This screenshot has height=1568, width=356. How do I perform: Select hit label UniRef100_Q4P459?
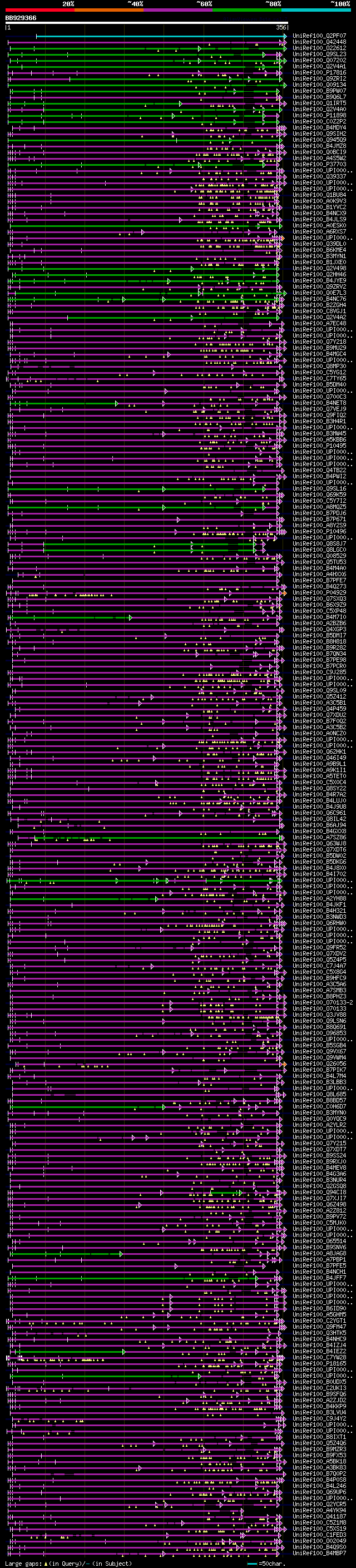click(319, 708)
